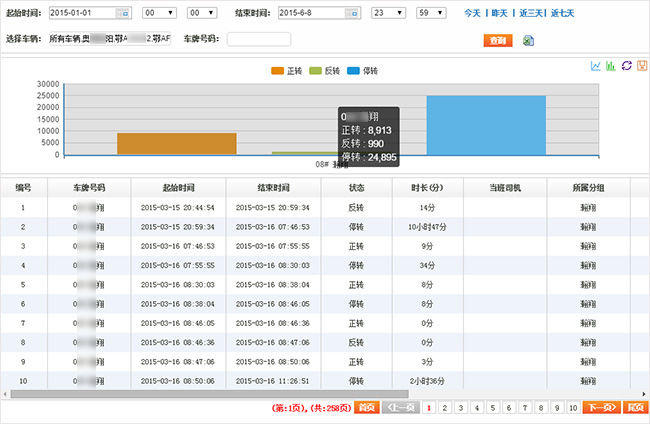Toggle the 正转 orange legend swatch
The image size is (650, 424).
pyautogui.click(x=277, y=71)
